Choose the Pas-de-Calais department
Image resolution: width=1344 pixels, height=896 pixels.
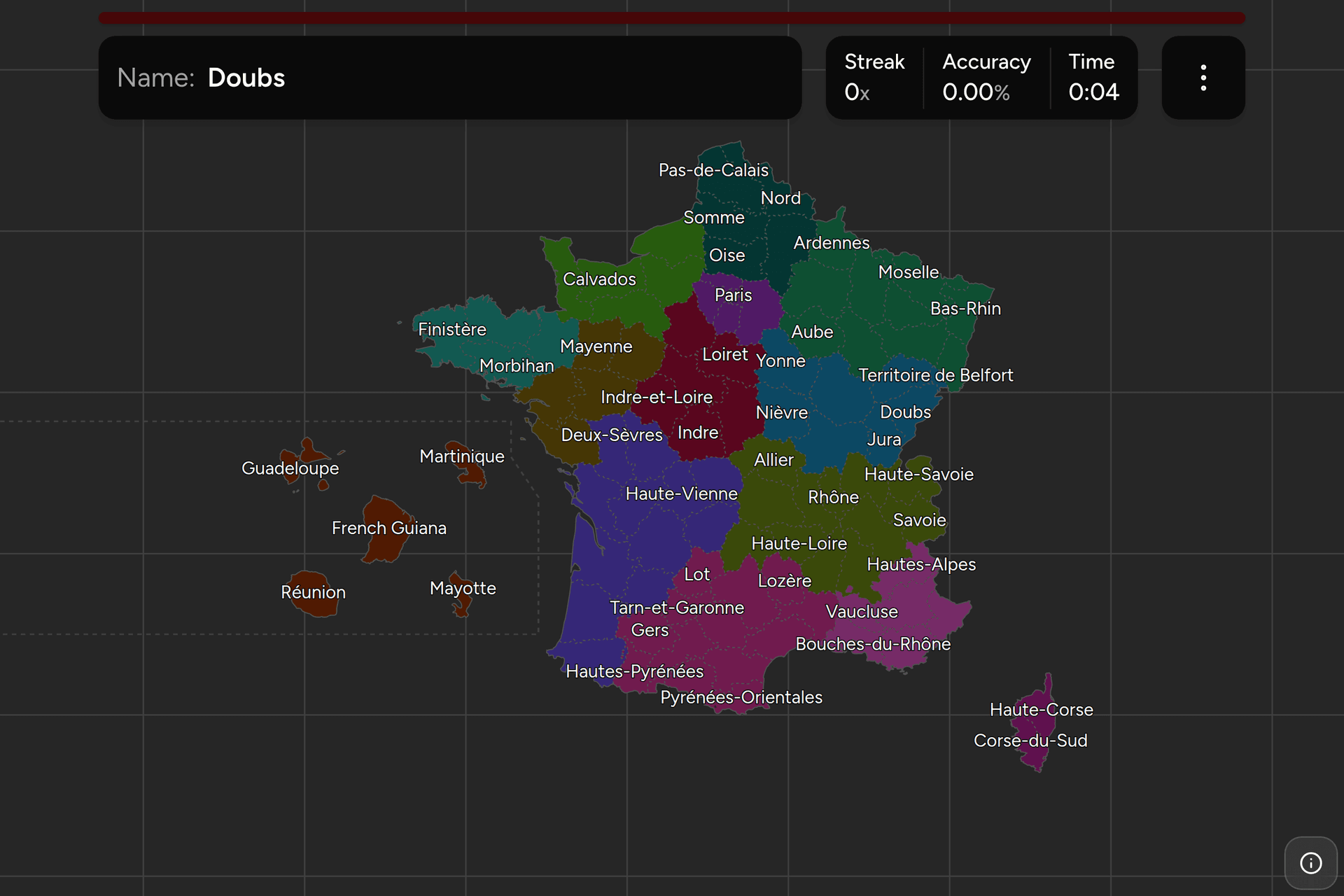(713, 170)
